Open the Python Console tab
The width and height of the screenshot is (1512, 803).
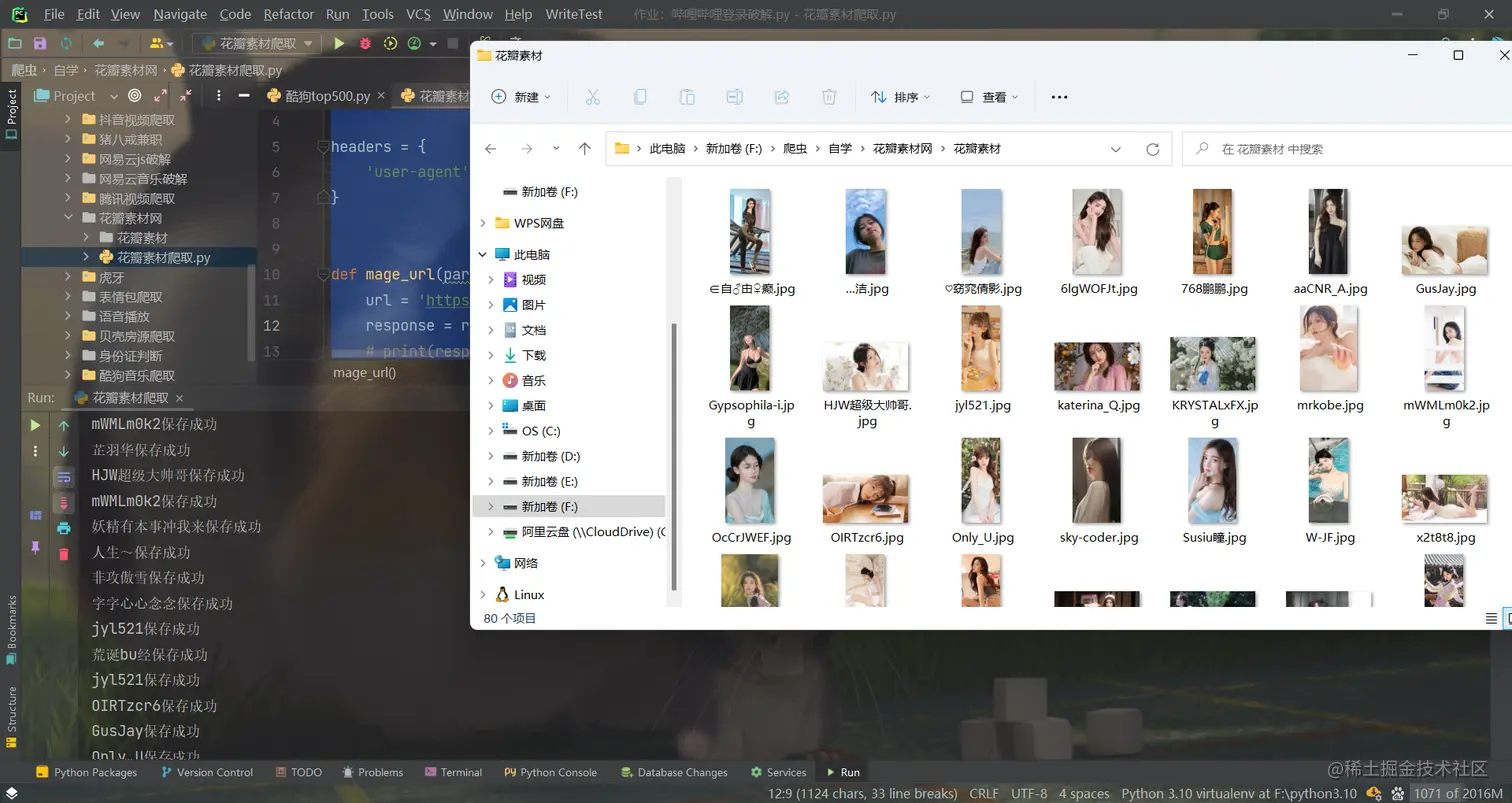pyautogui.click(x=550, y=772)
